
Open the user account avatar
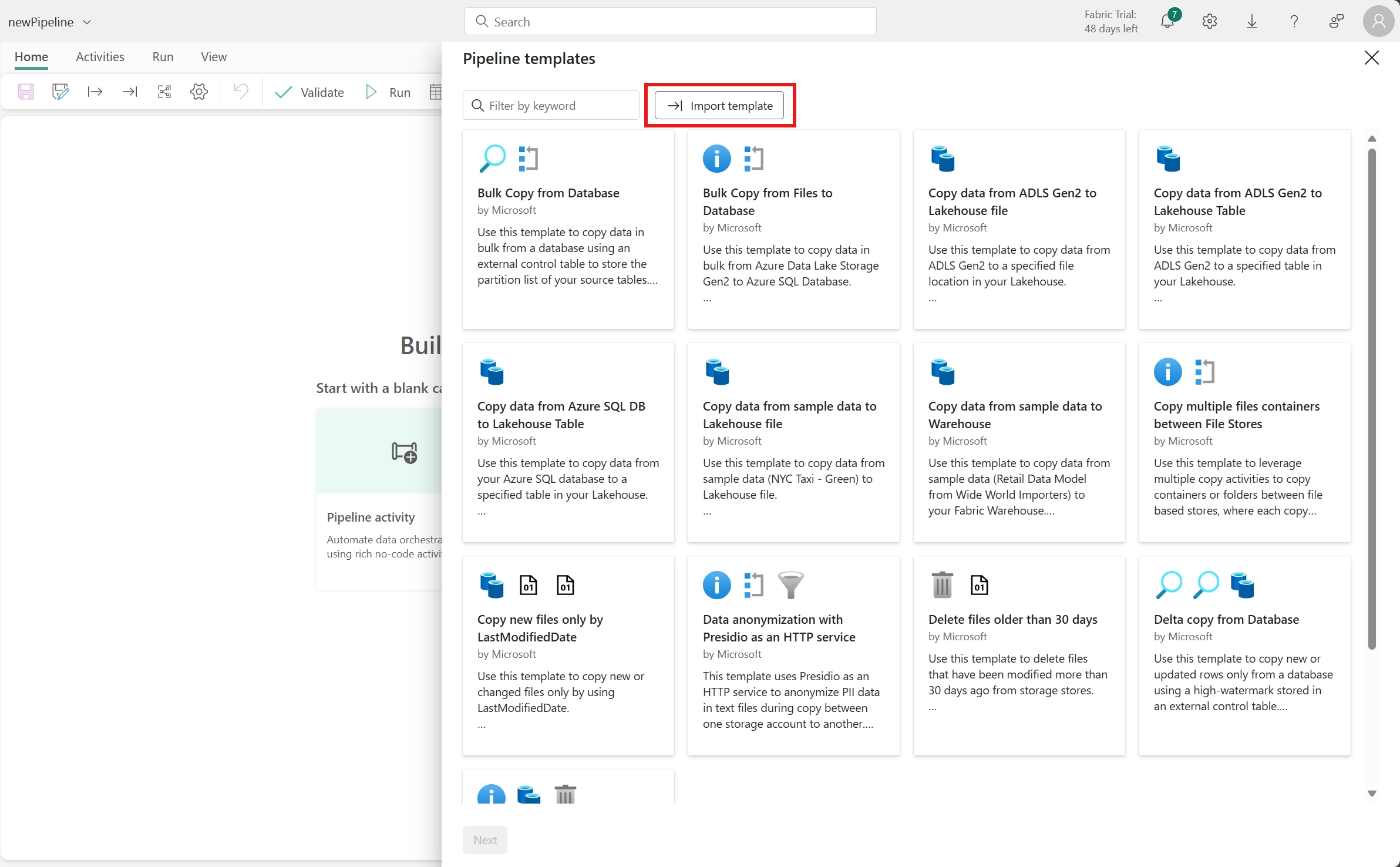tap(1378, 22)
